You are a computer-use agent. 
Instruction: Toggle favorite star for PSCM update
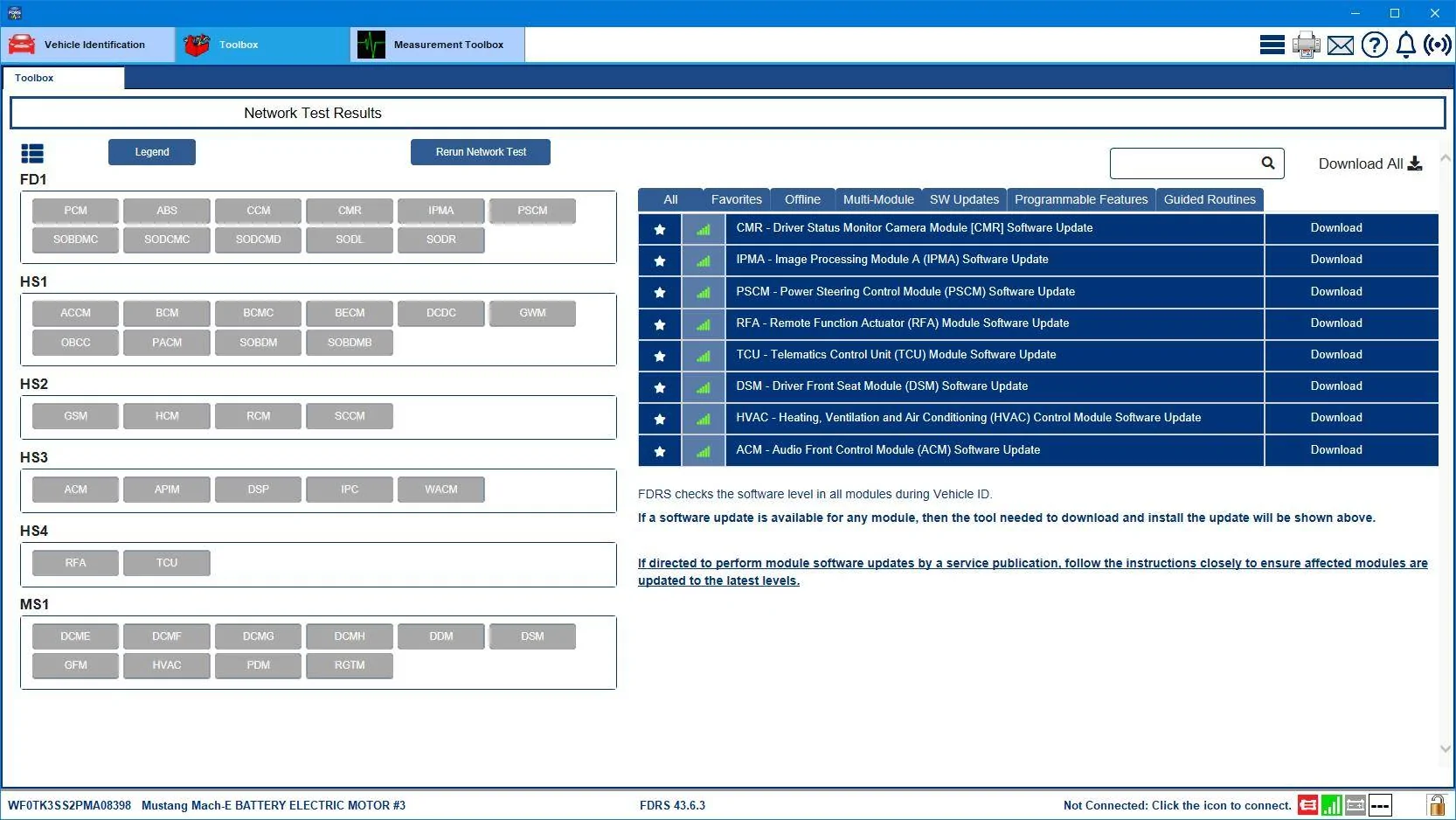click(660, 292)
